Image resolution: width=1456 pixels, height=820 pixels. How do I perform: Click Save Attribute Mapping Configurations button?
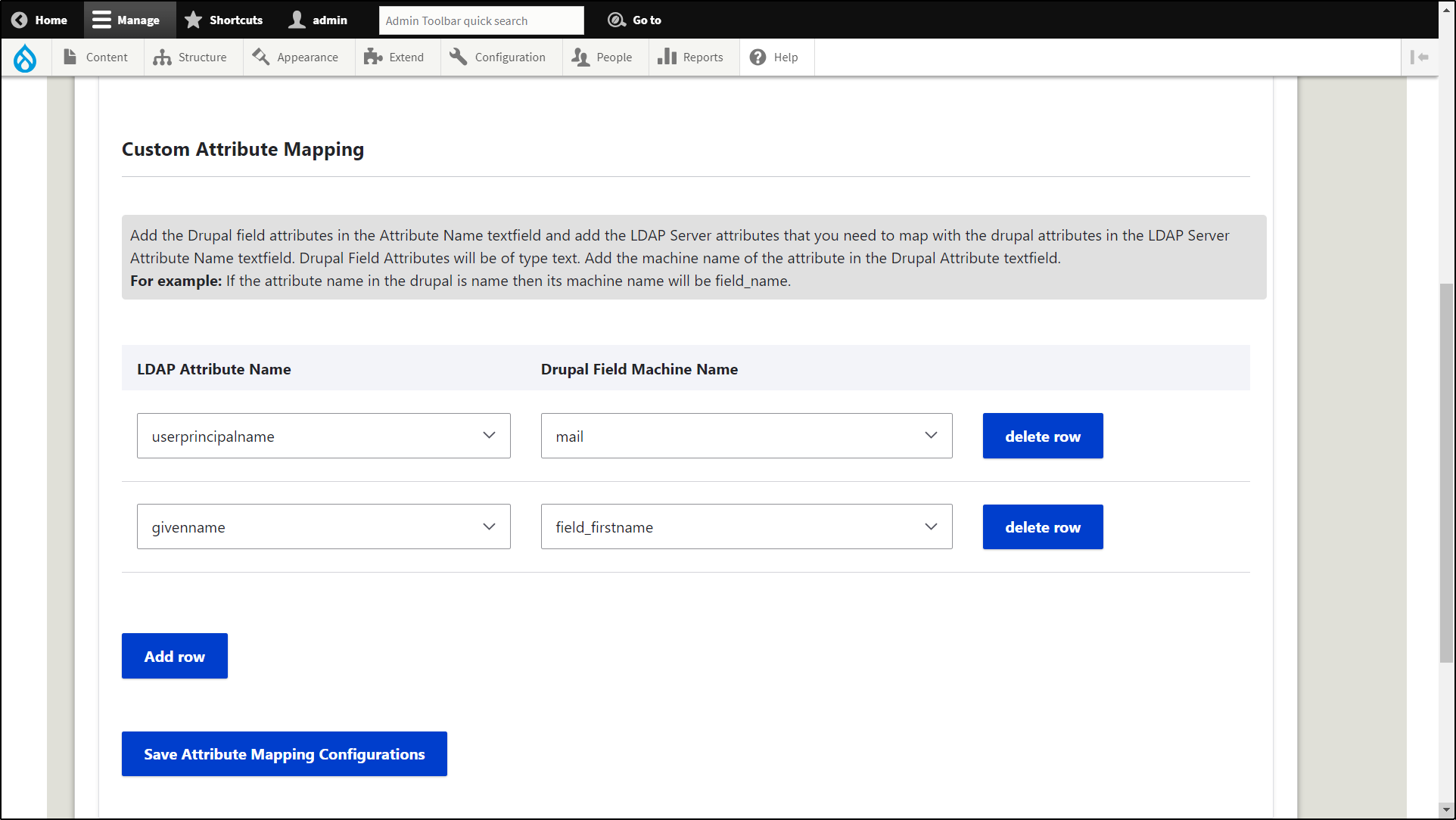click(x=285, y=753)
